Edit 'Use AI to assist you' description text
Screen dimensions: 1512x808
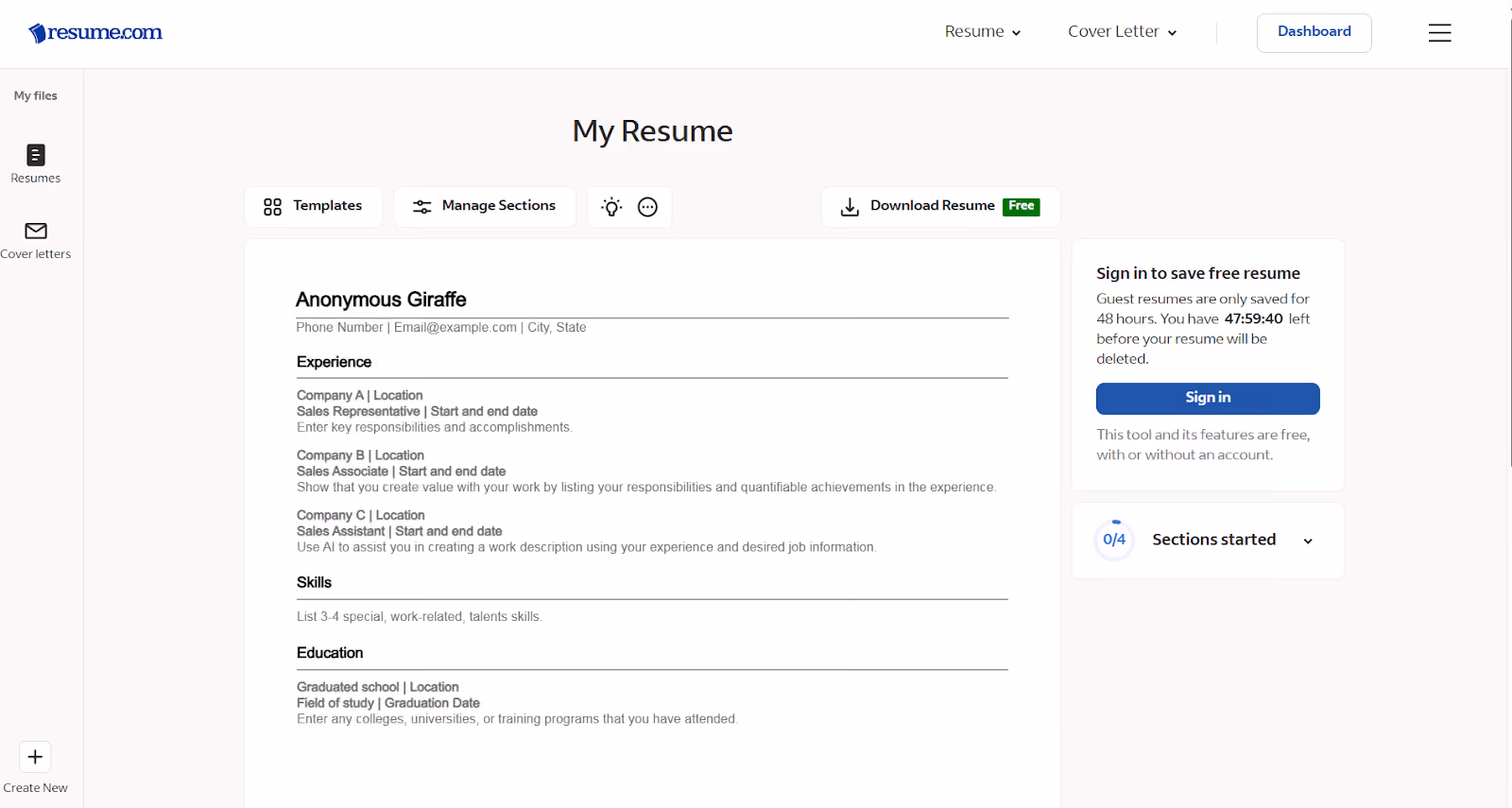click(x=587, y=547)
